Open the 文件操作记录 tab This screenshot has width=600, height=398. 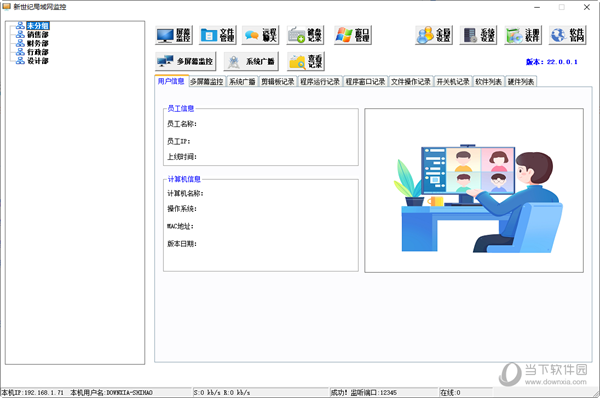pyautogui.click(x=411, y=82)
